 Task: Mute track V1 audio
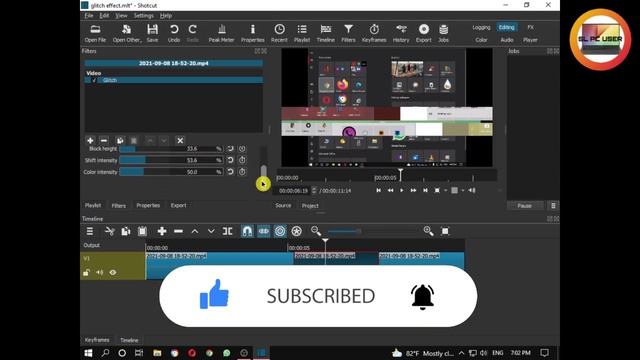[x=100, y=272]
